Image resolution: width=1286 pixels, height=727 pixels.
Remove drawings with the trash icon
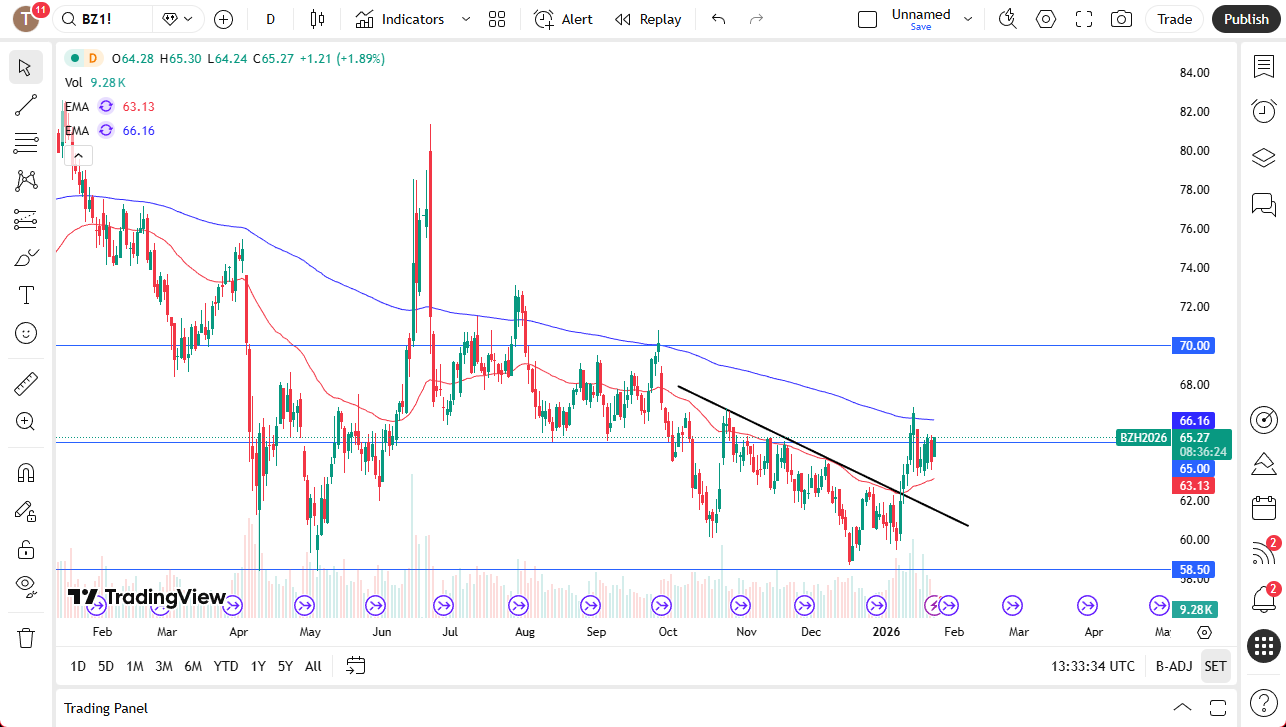[26, 637]
